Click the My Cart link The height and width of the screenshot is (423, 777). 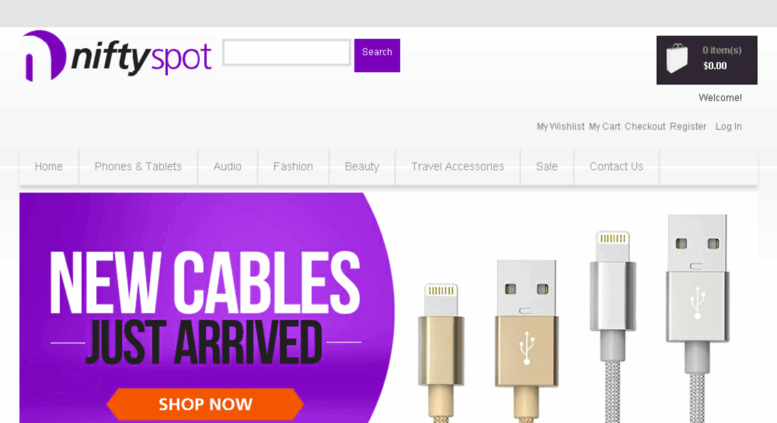(604, 126)
